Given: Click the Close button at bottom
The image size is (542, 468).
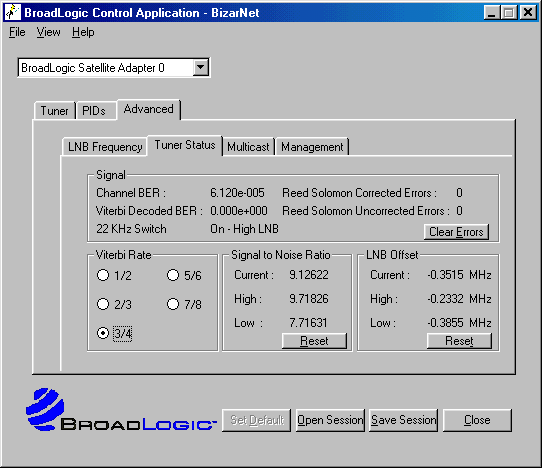Looking at the screenshot, I should coord(477,420).
